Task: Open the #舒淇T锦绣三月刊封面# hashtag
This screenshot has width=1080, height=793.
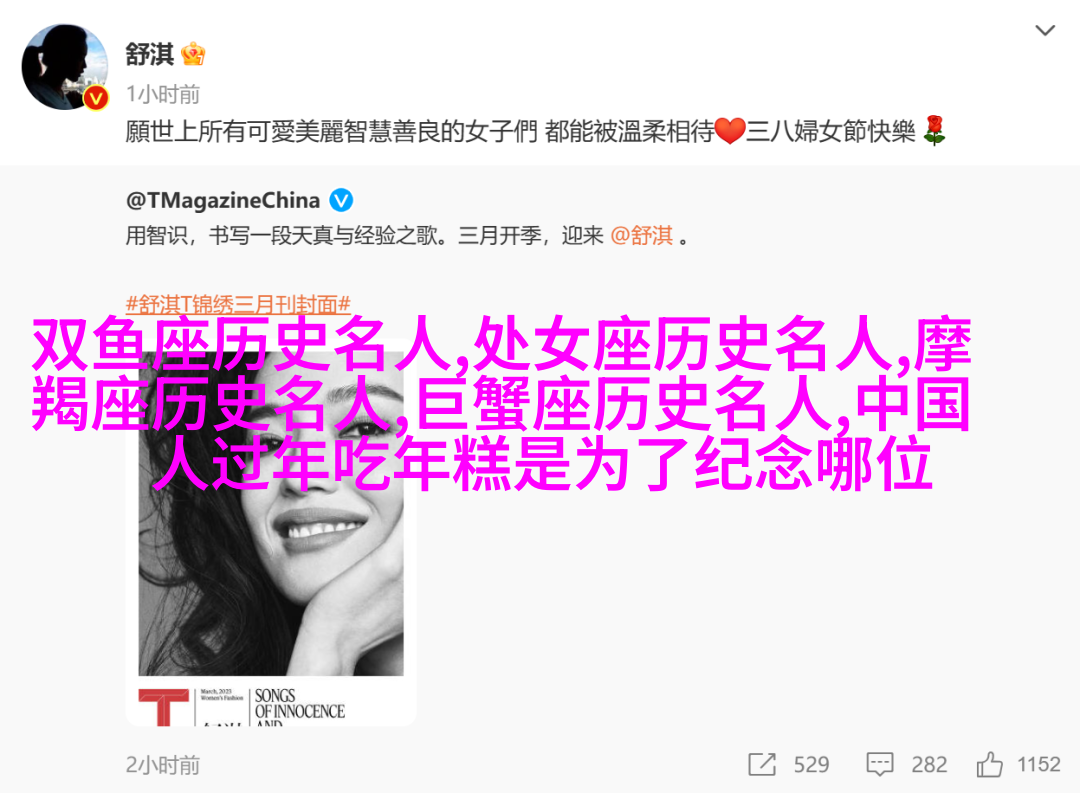Action: [238, 304]
